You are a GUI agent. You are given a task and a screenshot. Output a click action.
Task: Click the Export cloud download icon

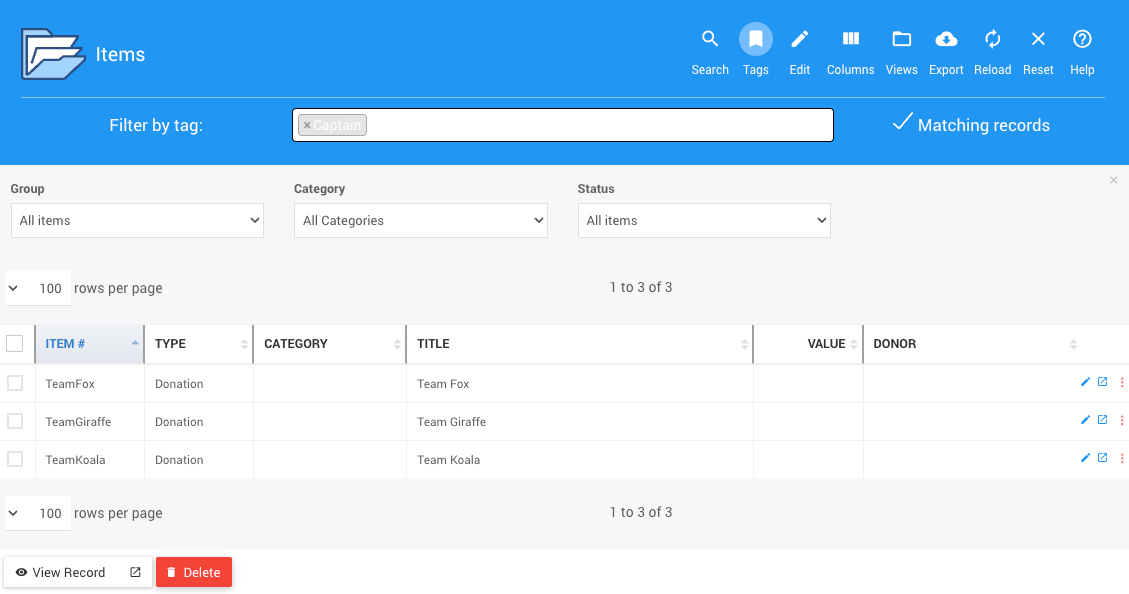[x=946, y=40]
